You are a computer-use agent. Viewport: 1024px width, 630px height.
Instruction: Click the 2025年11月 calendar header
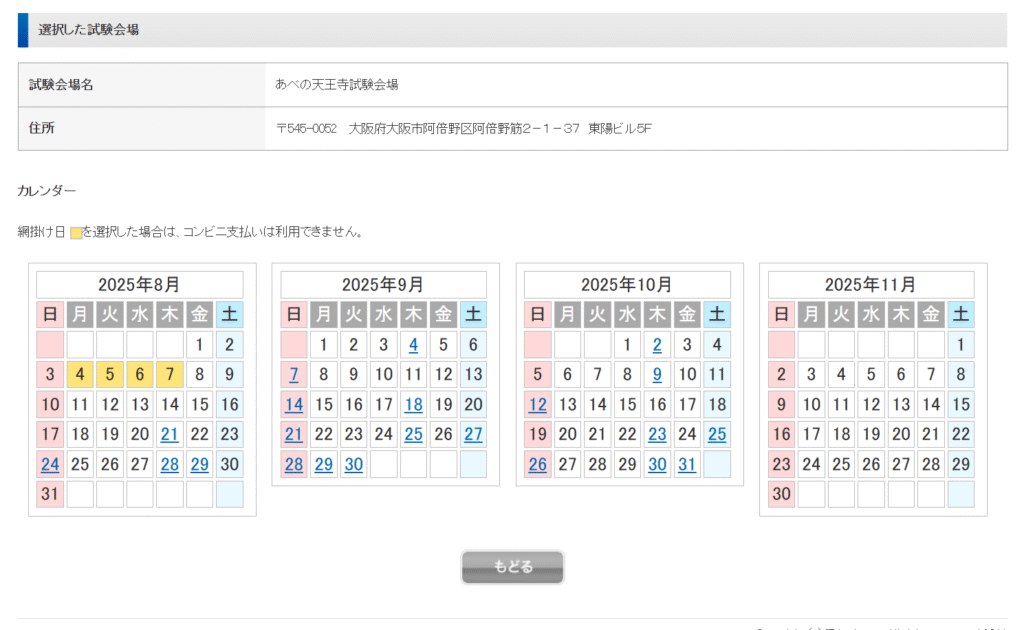coord(871,285)
